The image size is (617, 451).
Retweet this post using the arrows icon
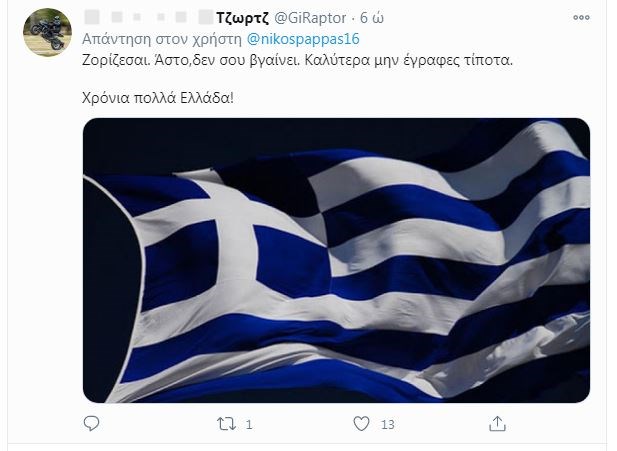point(226,424)
